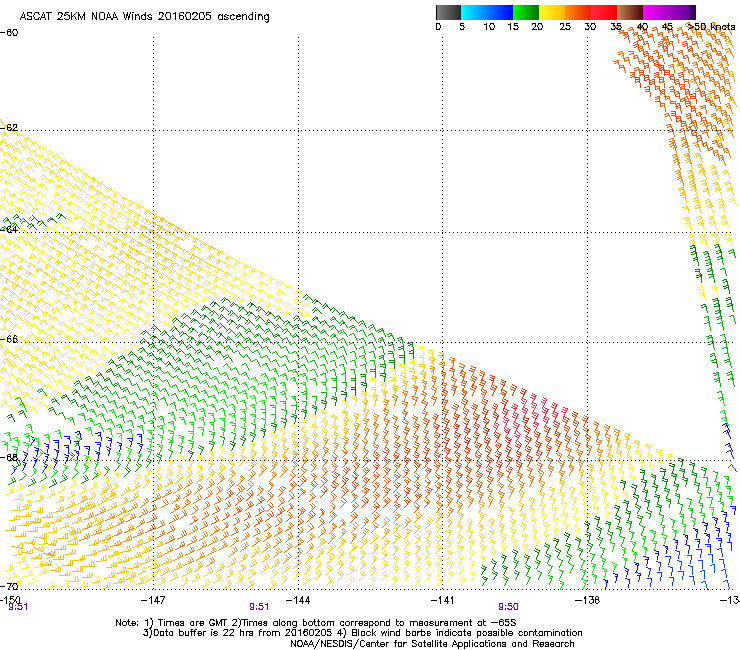Image resolution: width=740 pixels, height=650 pixels.
Task: Click the '>50 knots' legend label
Action: pyautogui.click(x=711, y=27)
